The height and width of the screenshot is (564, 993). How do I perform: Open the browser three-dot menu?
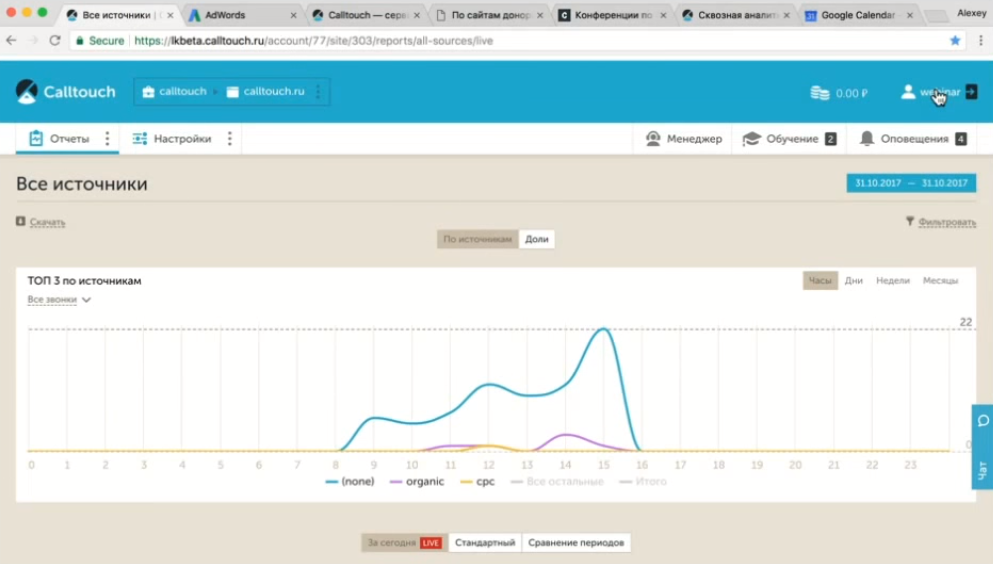[x=981, y=41]
